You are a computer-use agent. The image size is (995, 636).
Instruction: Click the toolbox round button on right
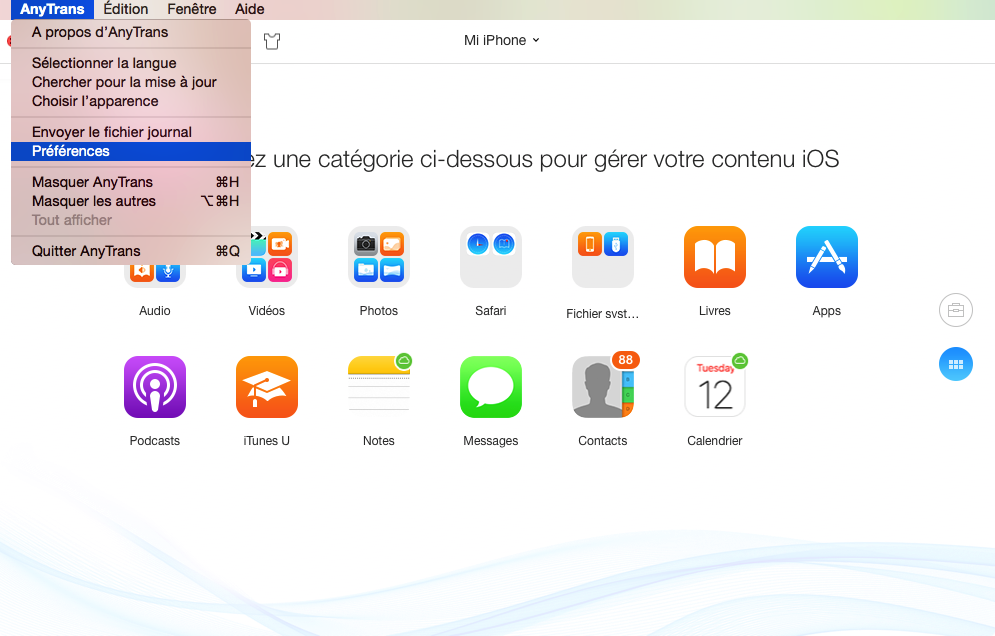(x=956, y=310)
